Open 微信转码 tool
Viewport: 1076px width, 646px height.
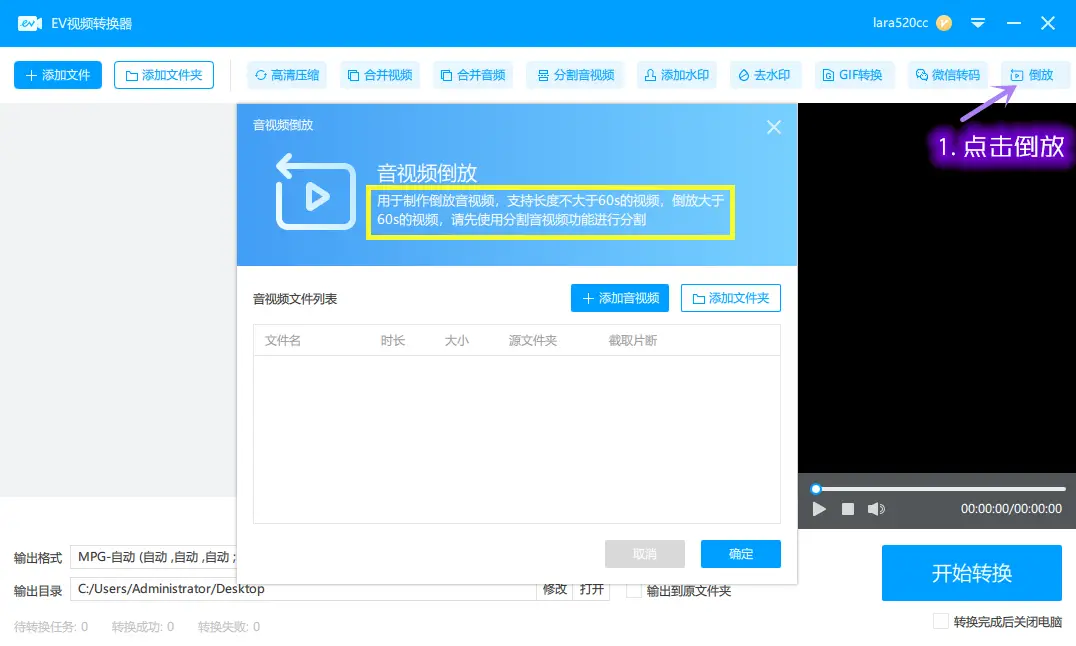tap(948, 75)
